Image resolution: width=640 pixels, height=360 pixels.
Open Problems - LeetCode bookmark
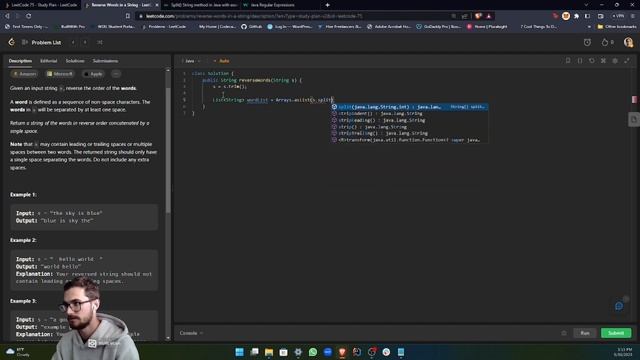tap(164, 27)
